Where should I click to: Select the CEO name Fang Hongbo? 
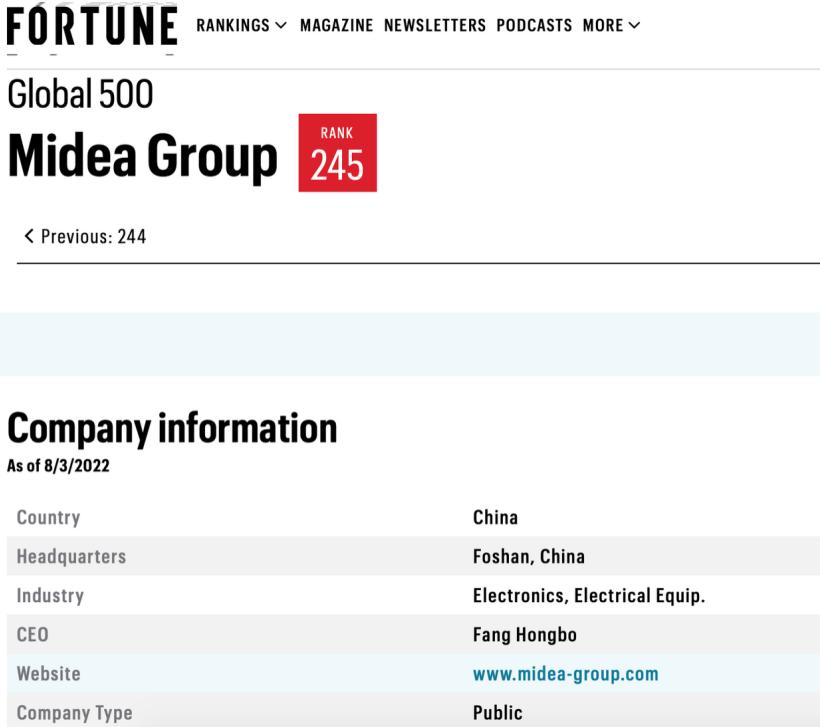[524, 635]
